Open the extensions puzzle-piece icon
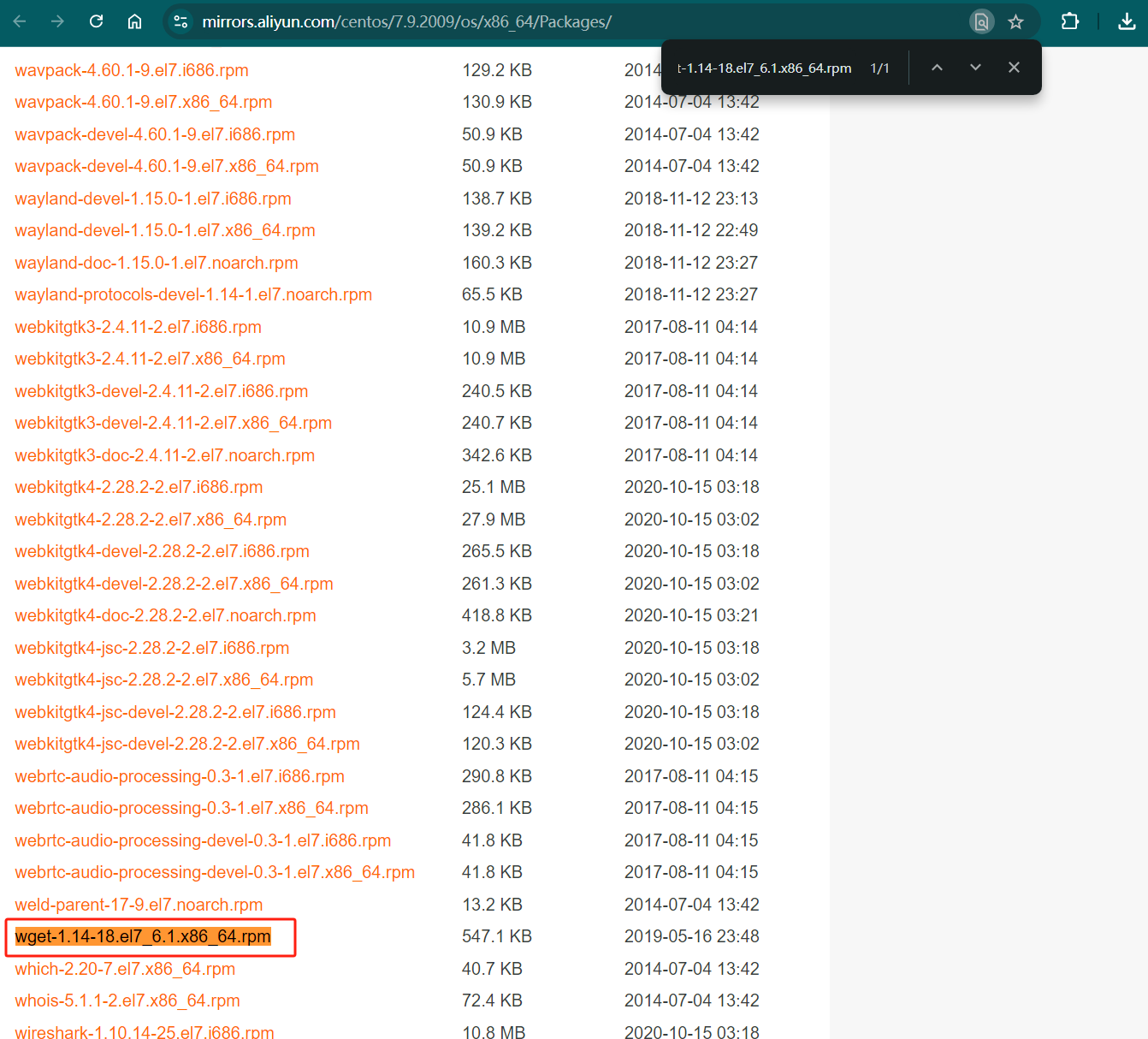 (x=1069, y=21)
